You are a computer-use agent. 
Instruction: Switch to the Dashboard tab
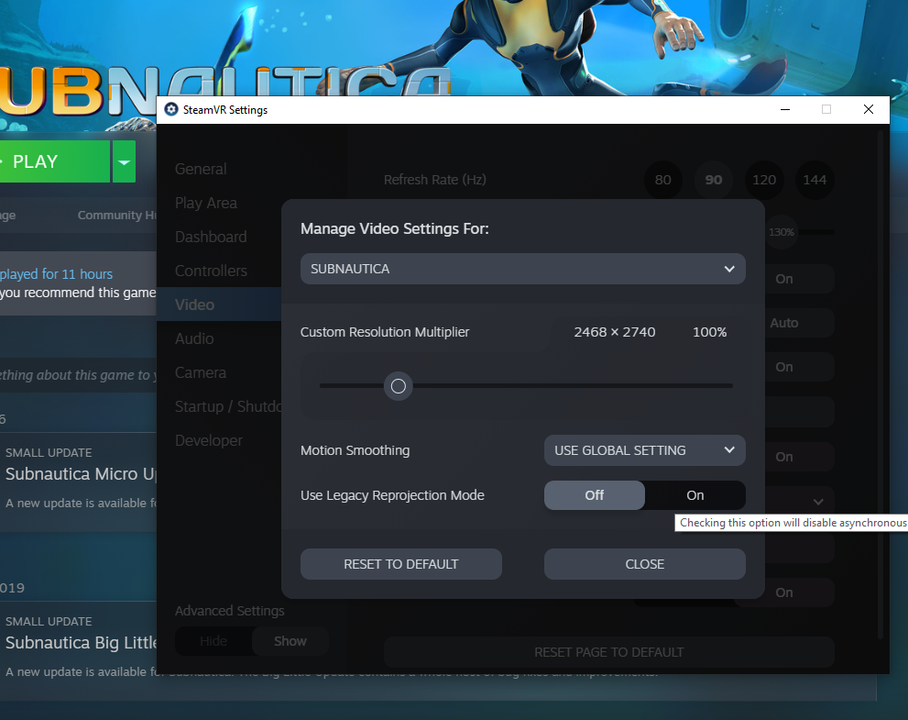(211, 237)
